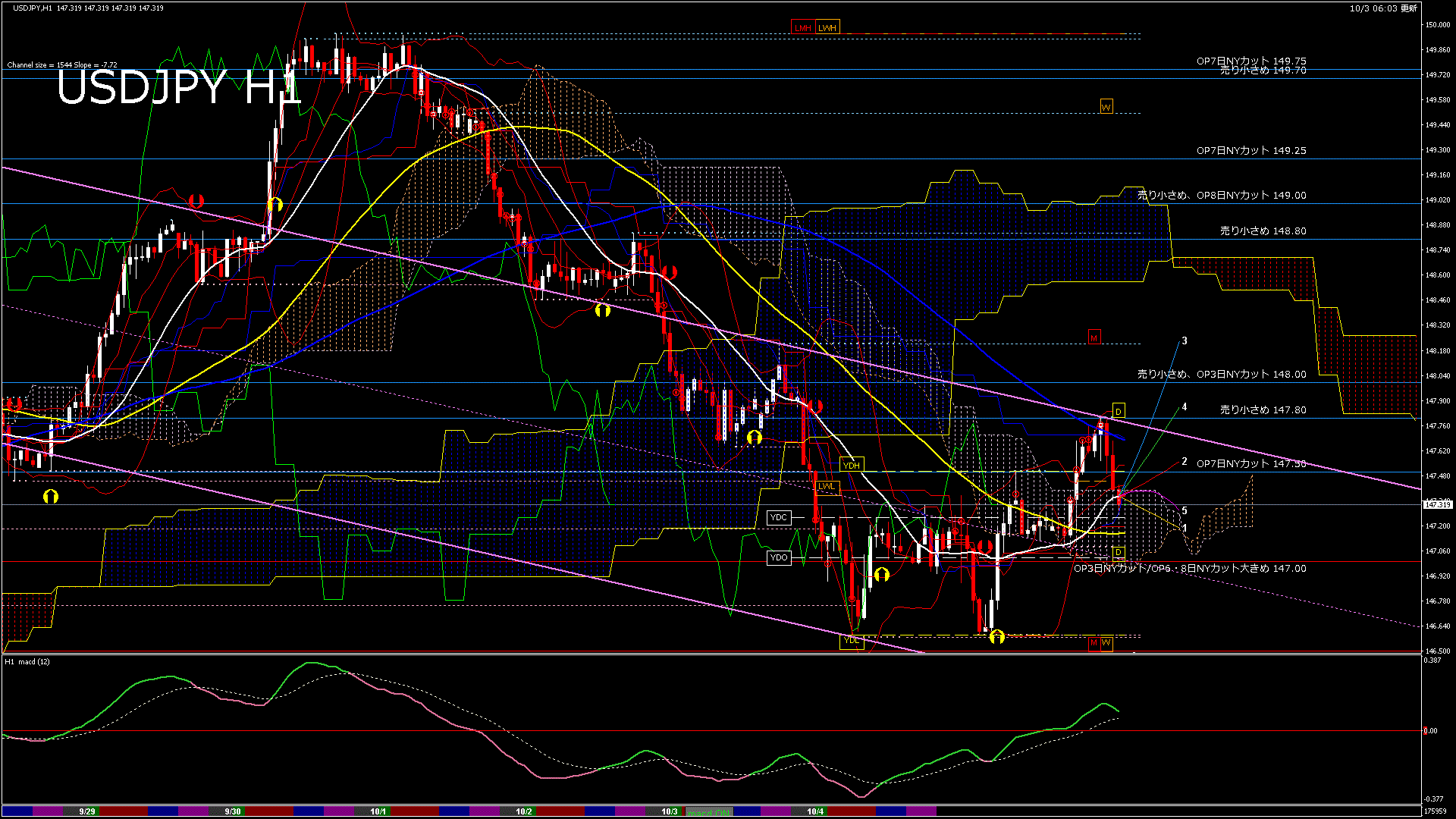Screen dimensions: 1456x819
Task: Click the 売り小さめ 149.70 order label
Action: (1263, 71)
